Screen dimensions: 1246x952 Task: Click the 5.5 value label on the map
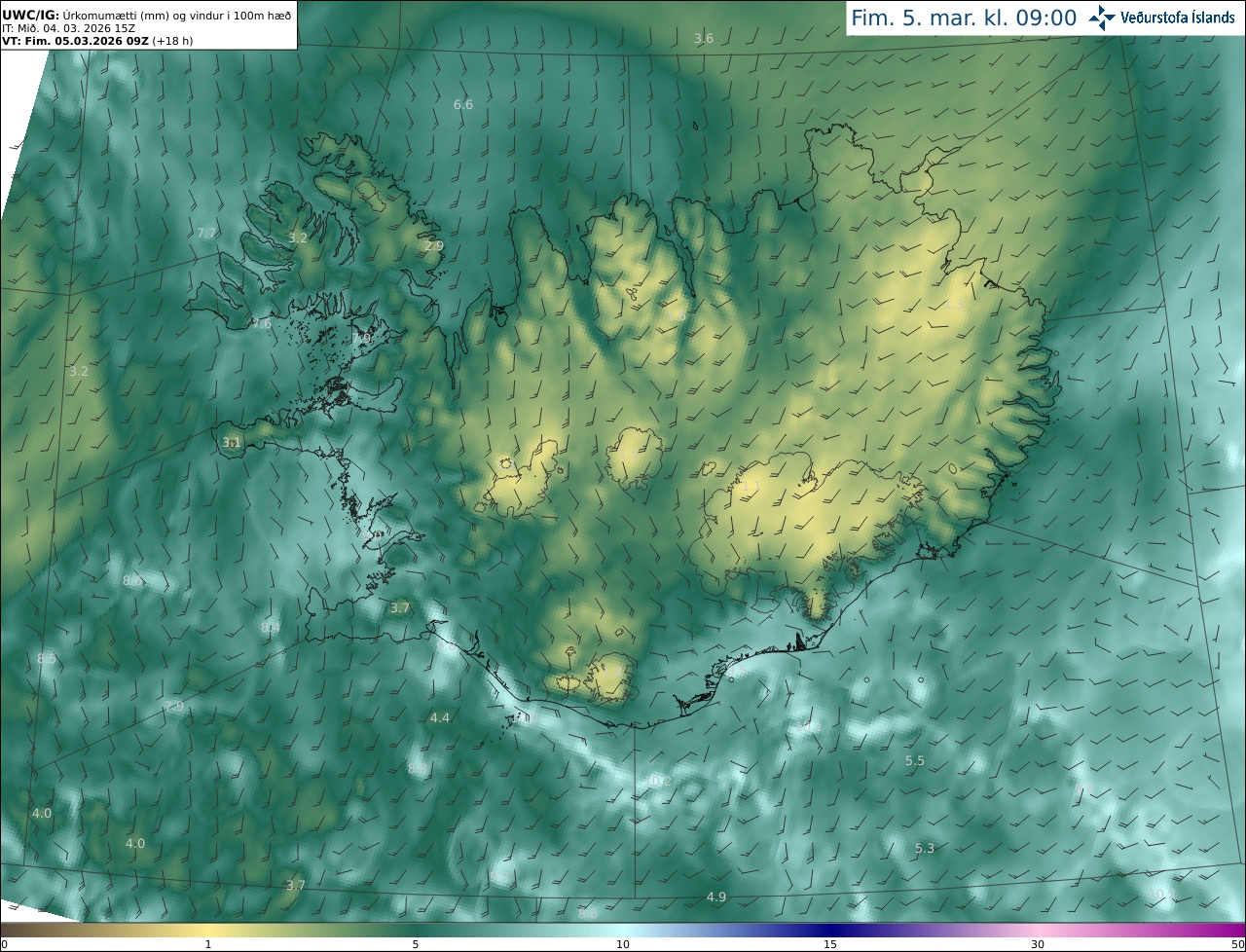915,760
